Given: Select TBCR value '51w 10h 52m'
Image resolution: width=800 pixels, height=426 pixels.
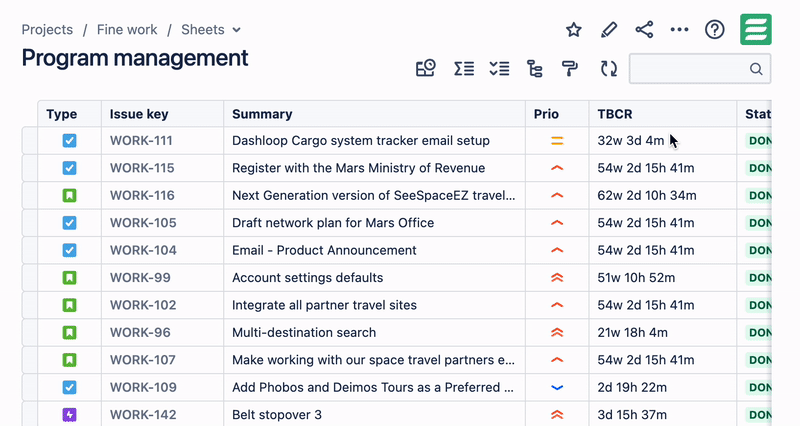Looking at the screenshot, I should pyautogui.click(x=636, y=278).
